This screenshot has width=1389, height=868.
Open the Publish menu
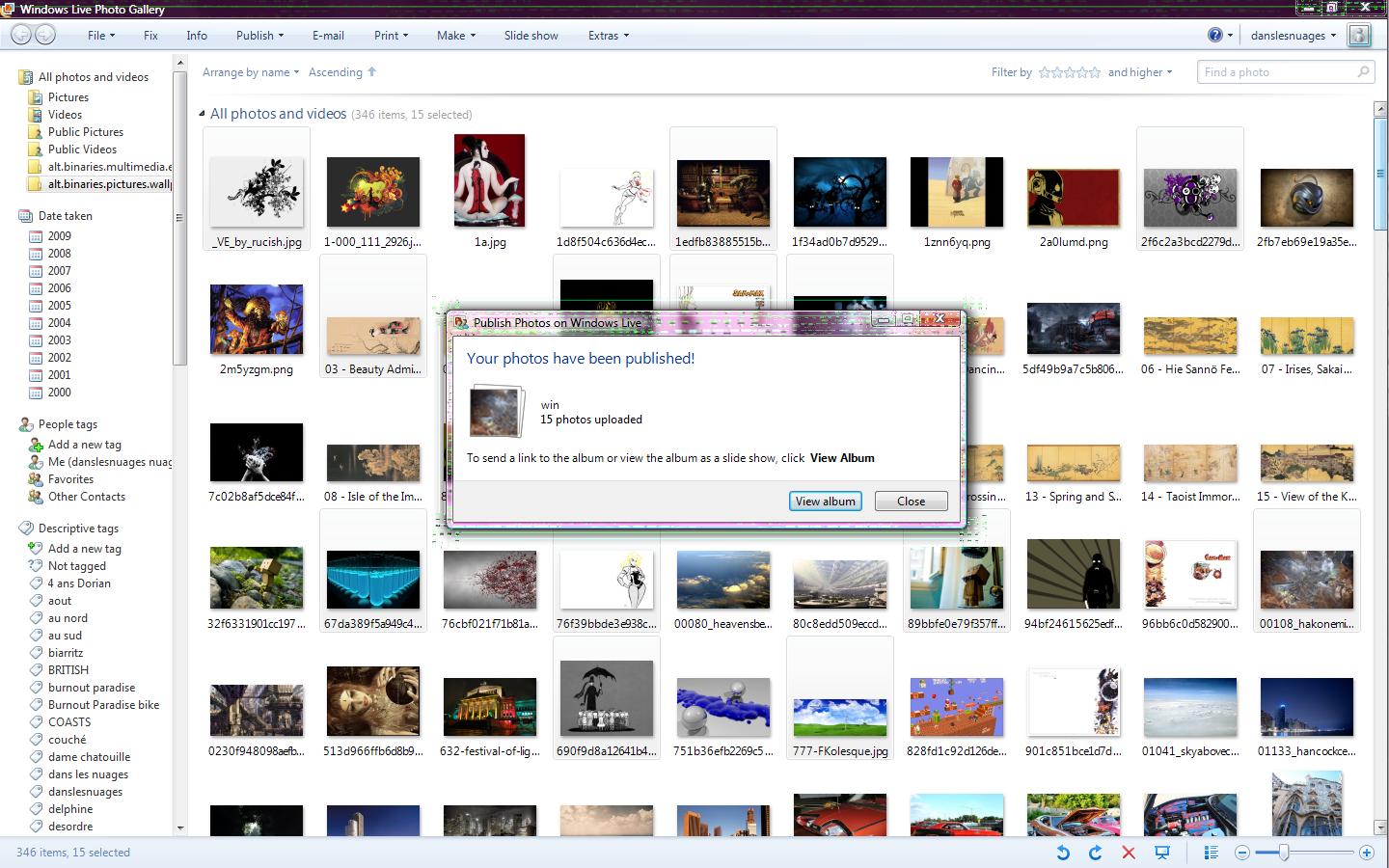point(260,36)
